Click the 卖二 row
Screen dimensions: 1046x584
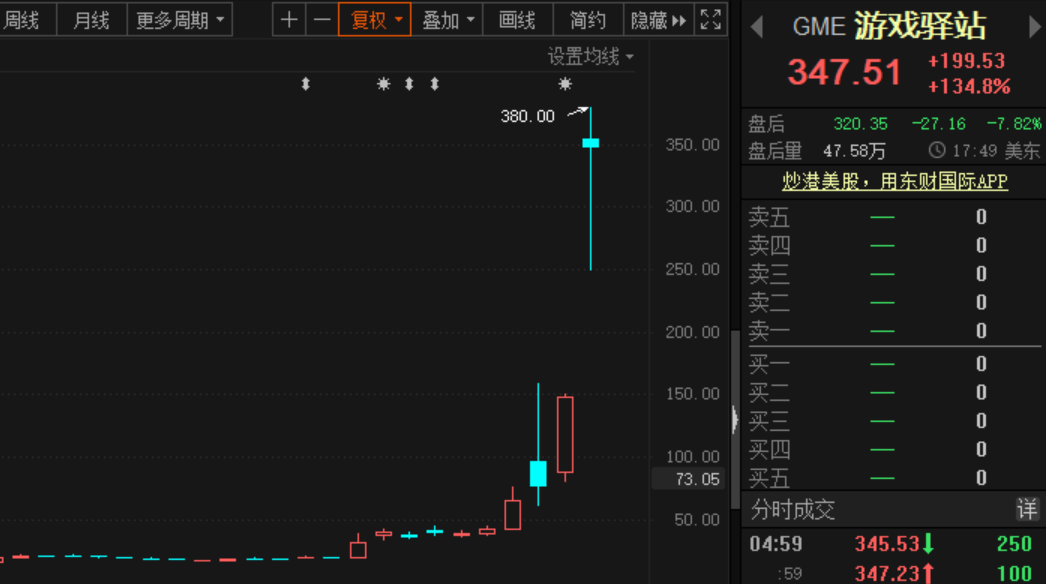coord(894,302)
